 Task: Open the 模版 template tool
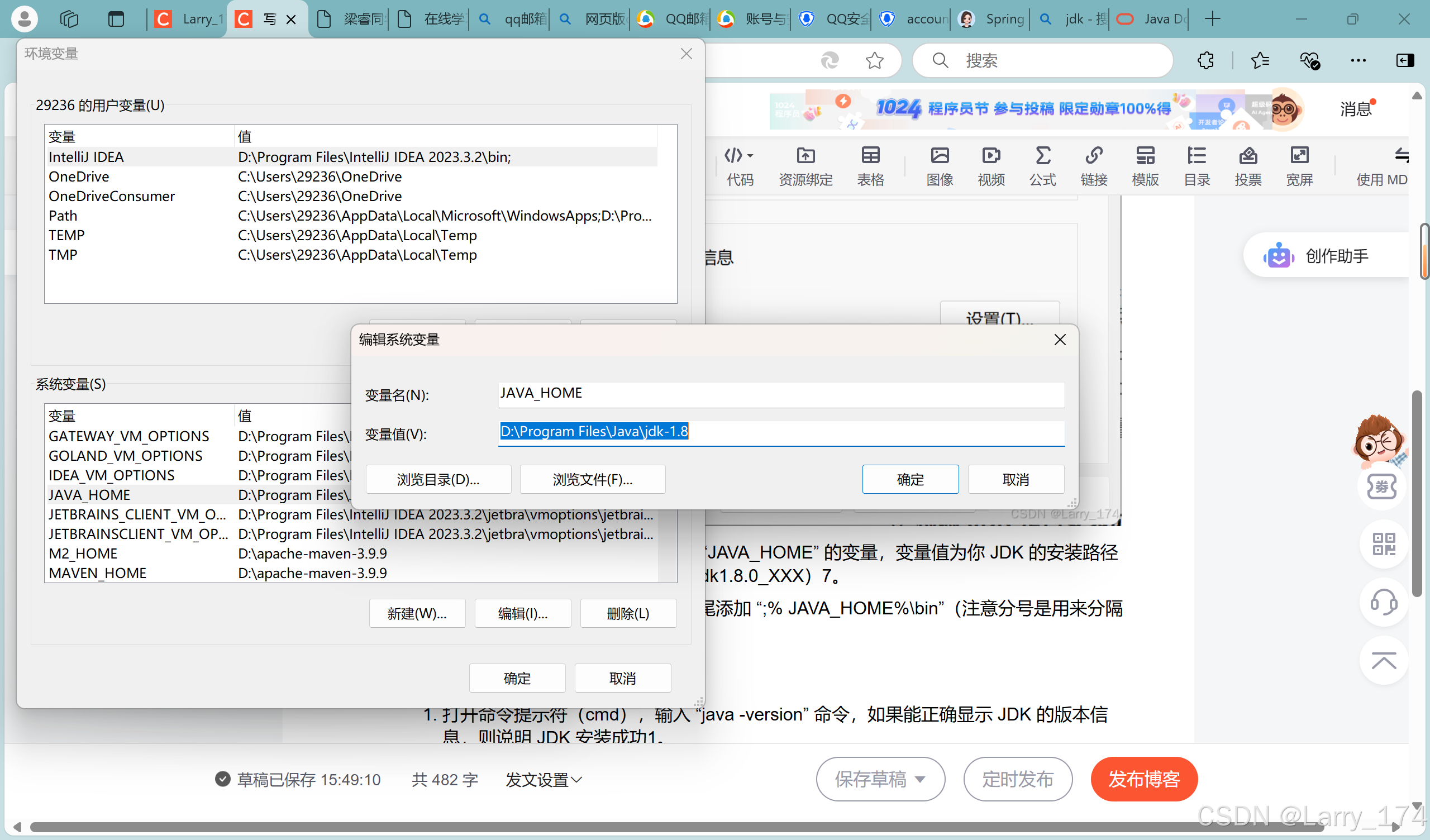[1145, 165]
